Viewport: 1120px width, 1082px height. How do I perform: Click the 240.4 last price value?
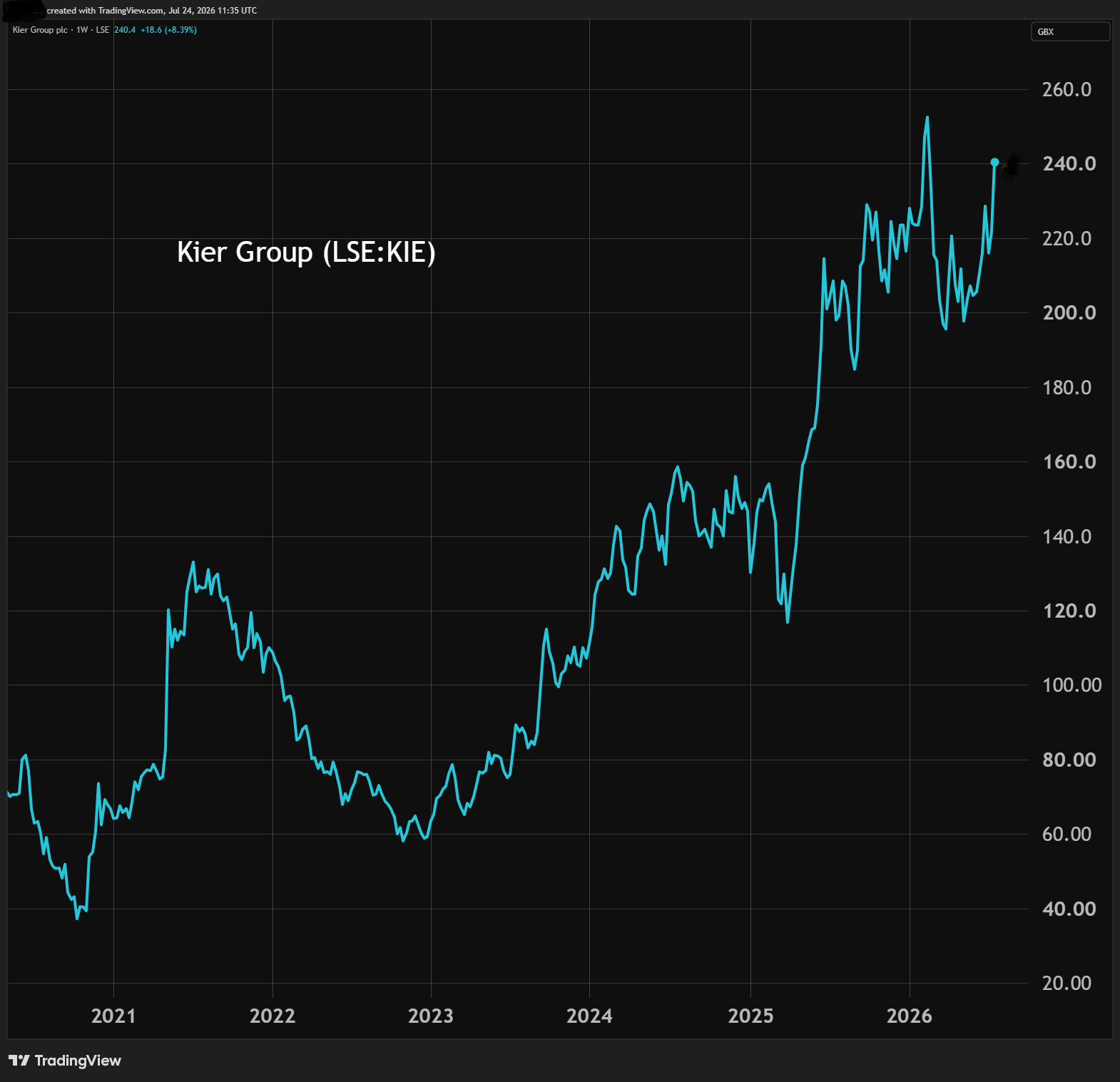(125, 30)
